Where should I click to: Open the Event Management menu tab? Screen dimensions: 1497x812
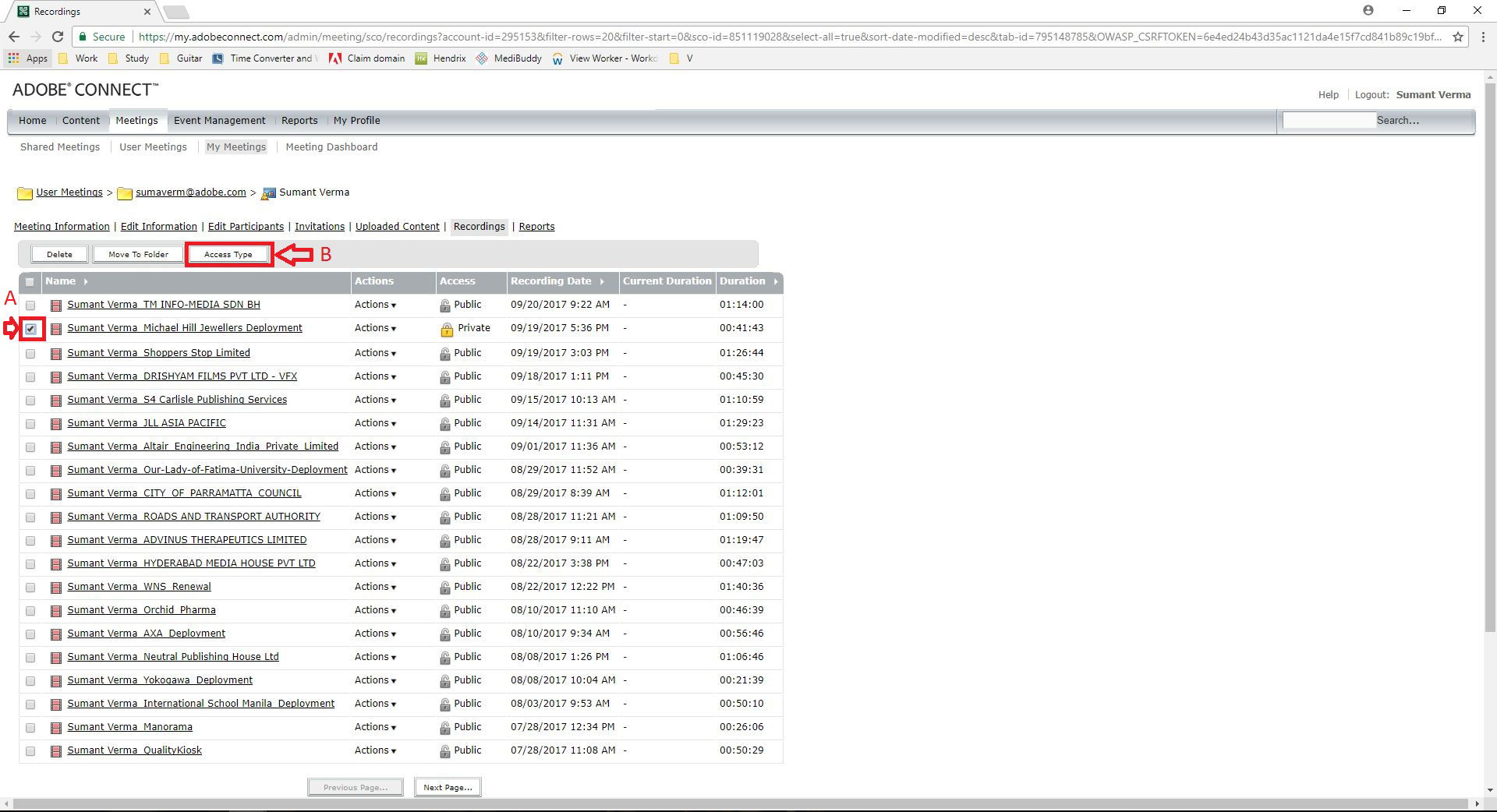coord(219,121)
